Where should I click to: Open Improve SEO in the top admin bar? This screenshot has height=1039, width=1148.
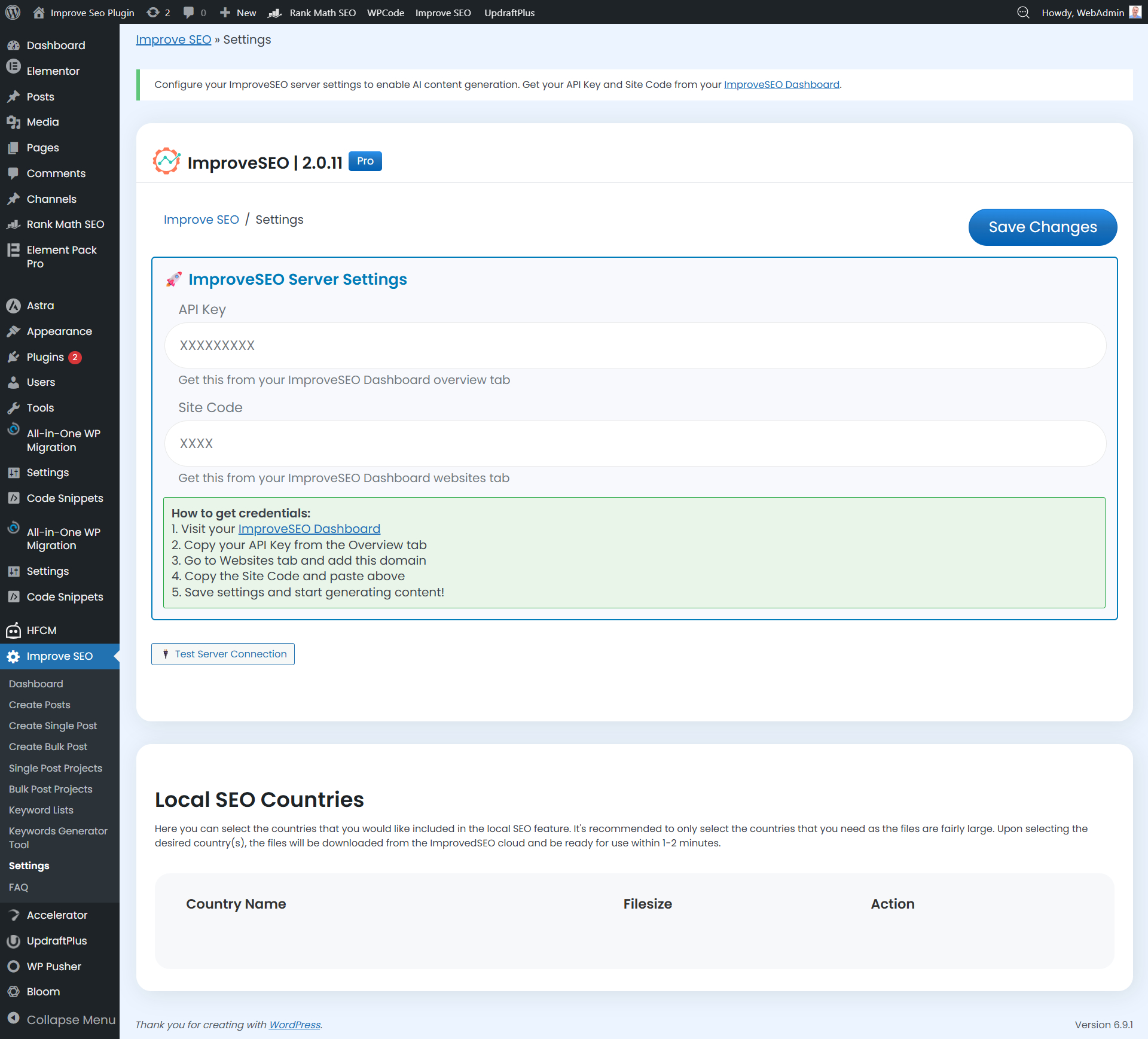coord(443,13)
